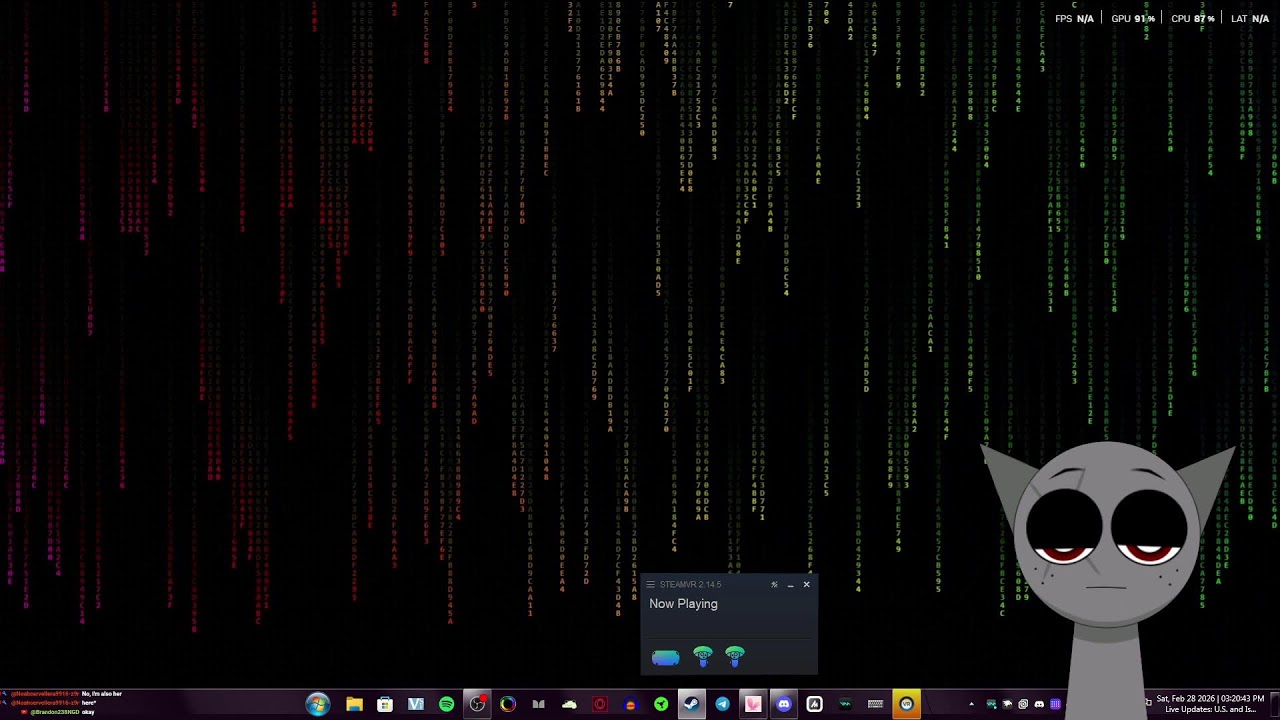
Task: Open the yellow VR app on the taskbar
Action: (x=906, y=704)
